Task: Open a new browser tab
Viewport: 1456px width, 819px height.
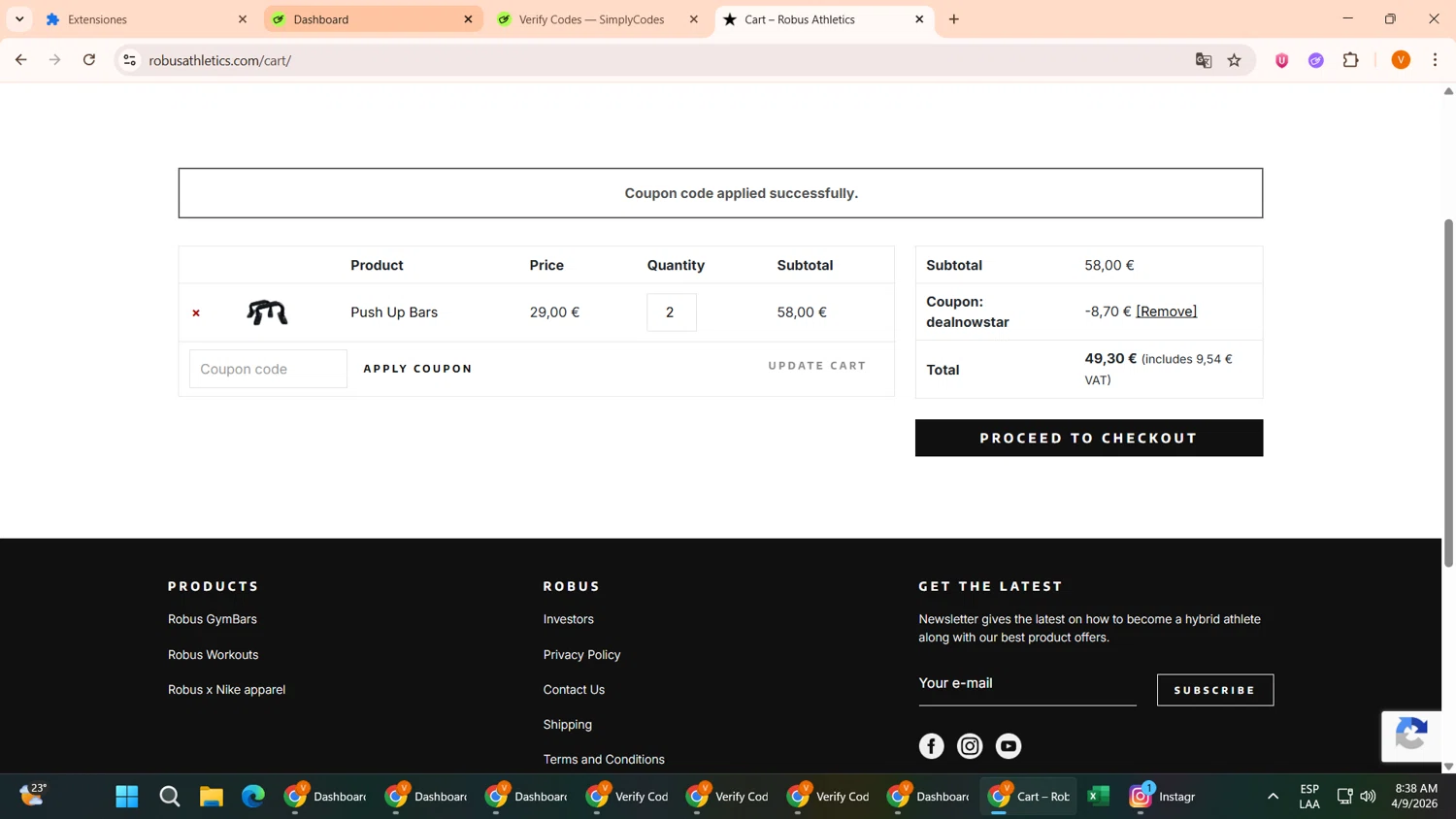Action: pyautogui.click(x=954, y=19)
